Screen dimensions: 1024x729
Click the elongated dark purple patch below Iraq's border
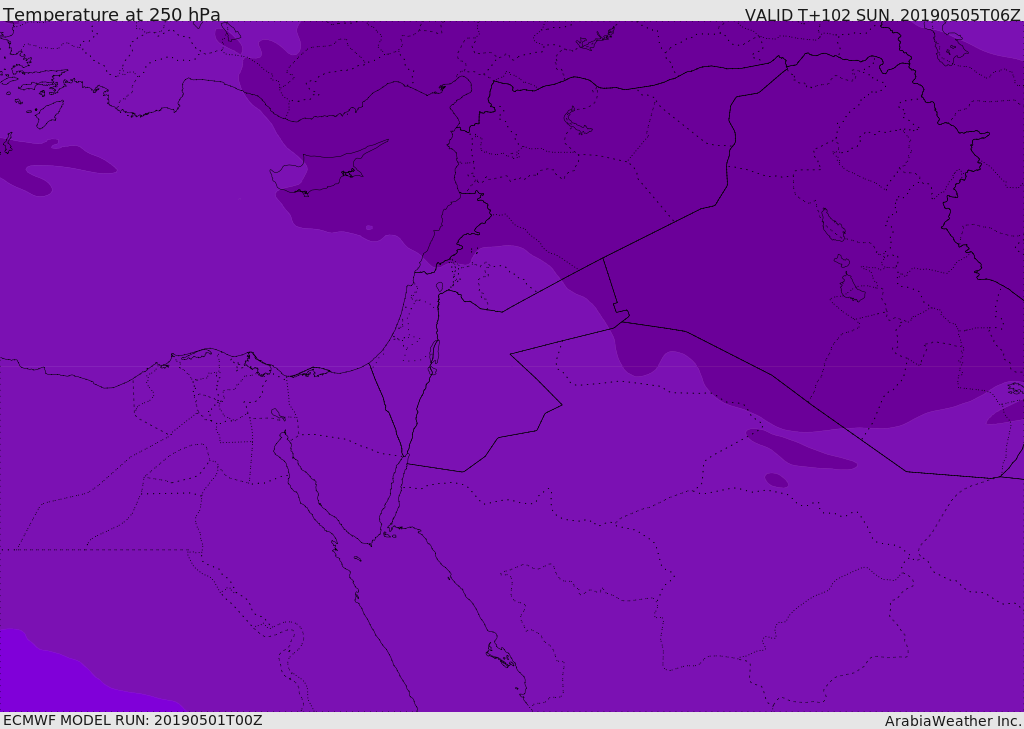pos(800,450)
